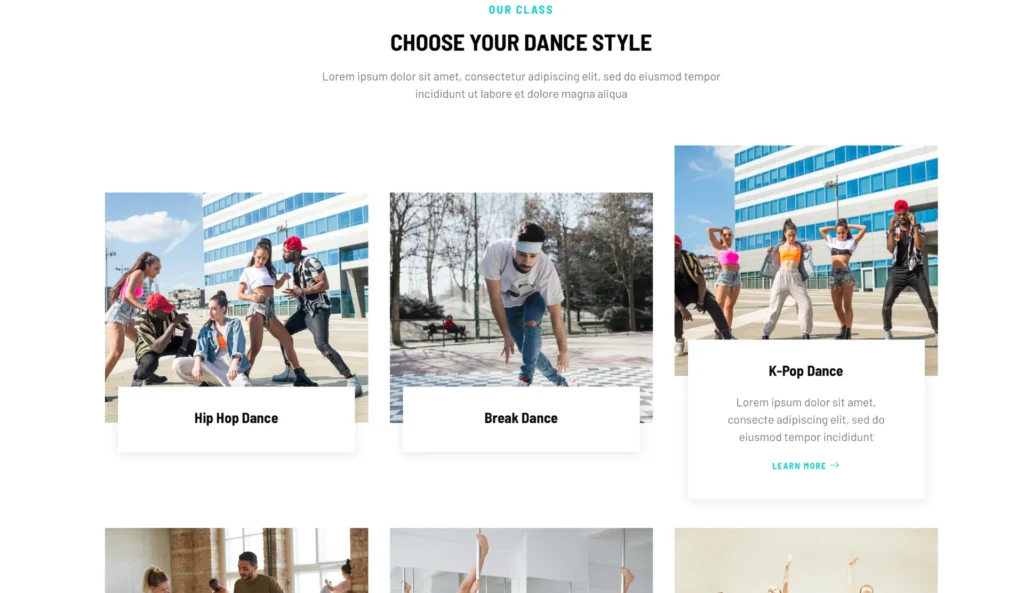Click the K-Pop Dance heading

[x=805, y=371]
